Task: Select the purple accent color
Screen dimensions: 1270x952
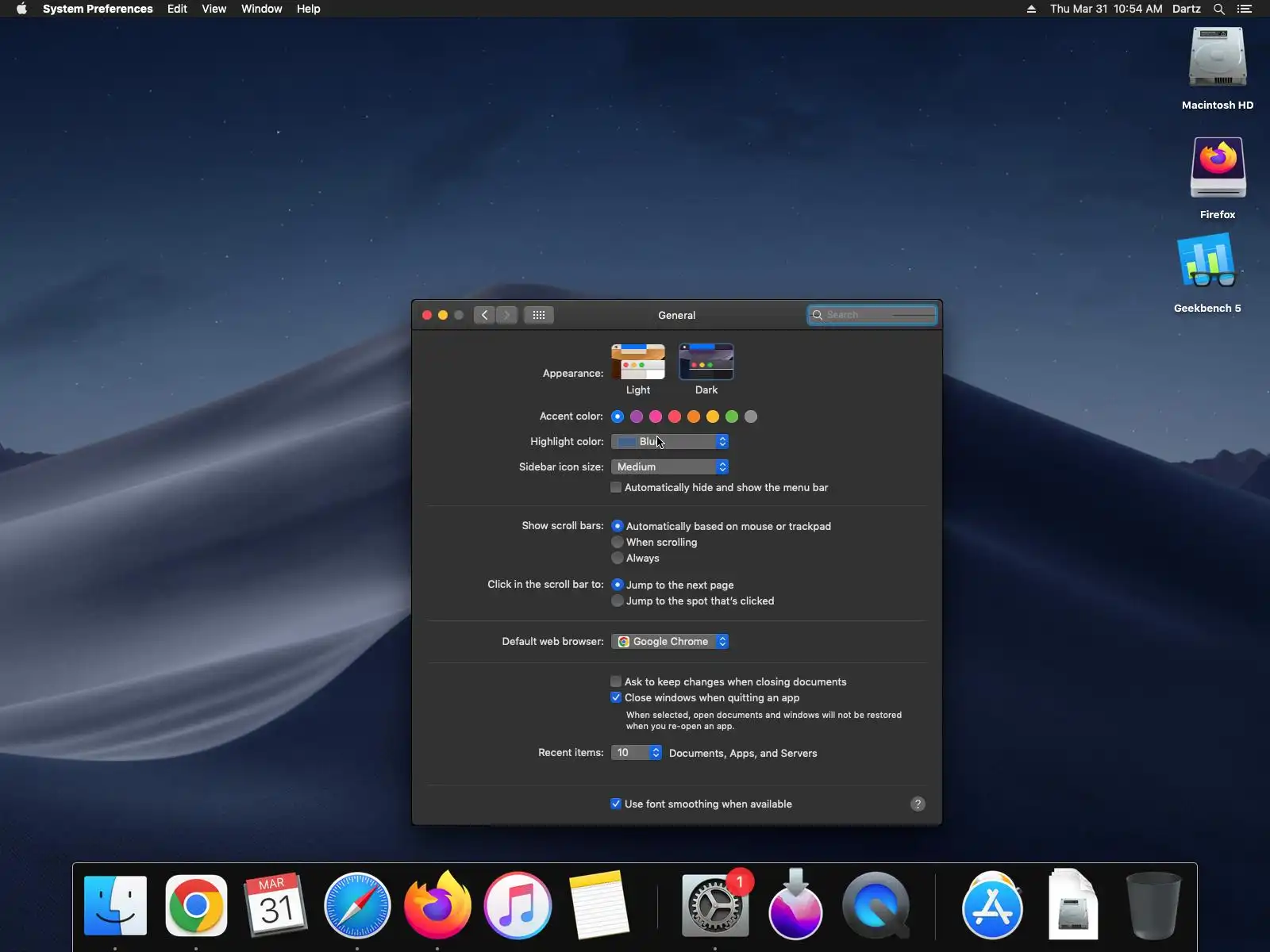Action: [637, 416]
